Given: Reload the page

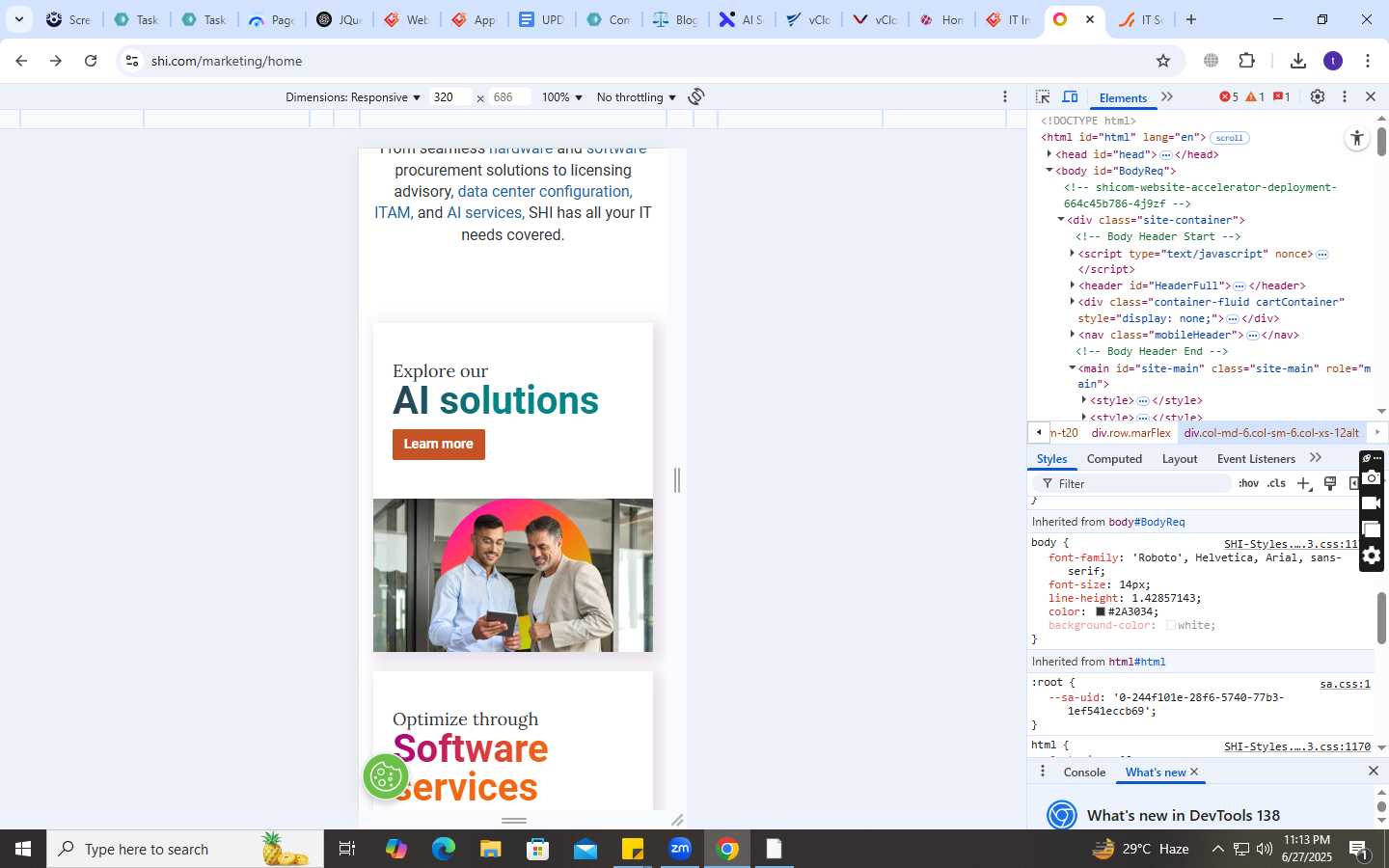Looking at the screenshot, I should click(91, 61).
